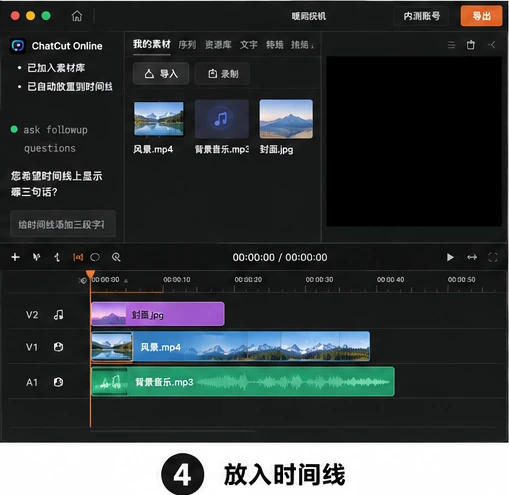Click the 录制 record button

[x=222, y=74]
